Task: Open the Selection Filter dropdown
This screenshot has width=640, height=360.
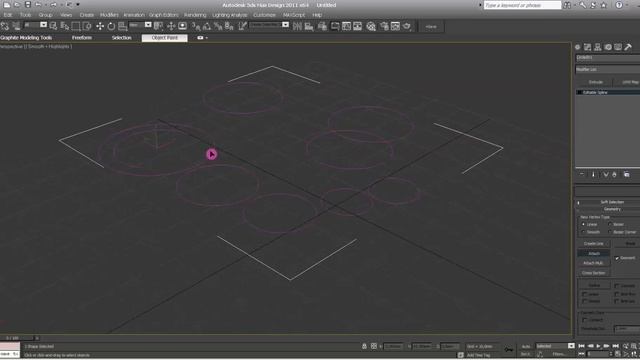Action: click(36, 25)
